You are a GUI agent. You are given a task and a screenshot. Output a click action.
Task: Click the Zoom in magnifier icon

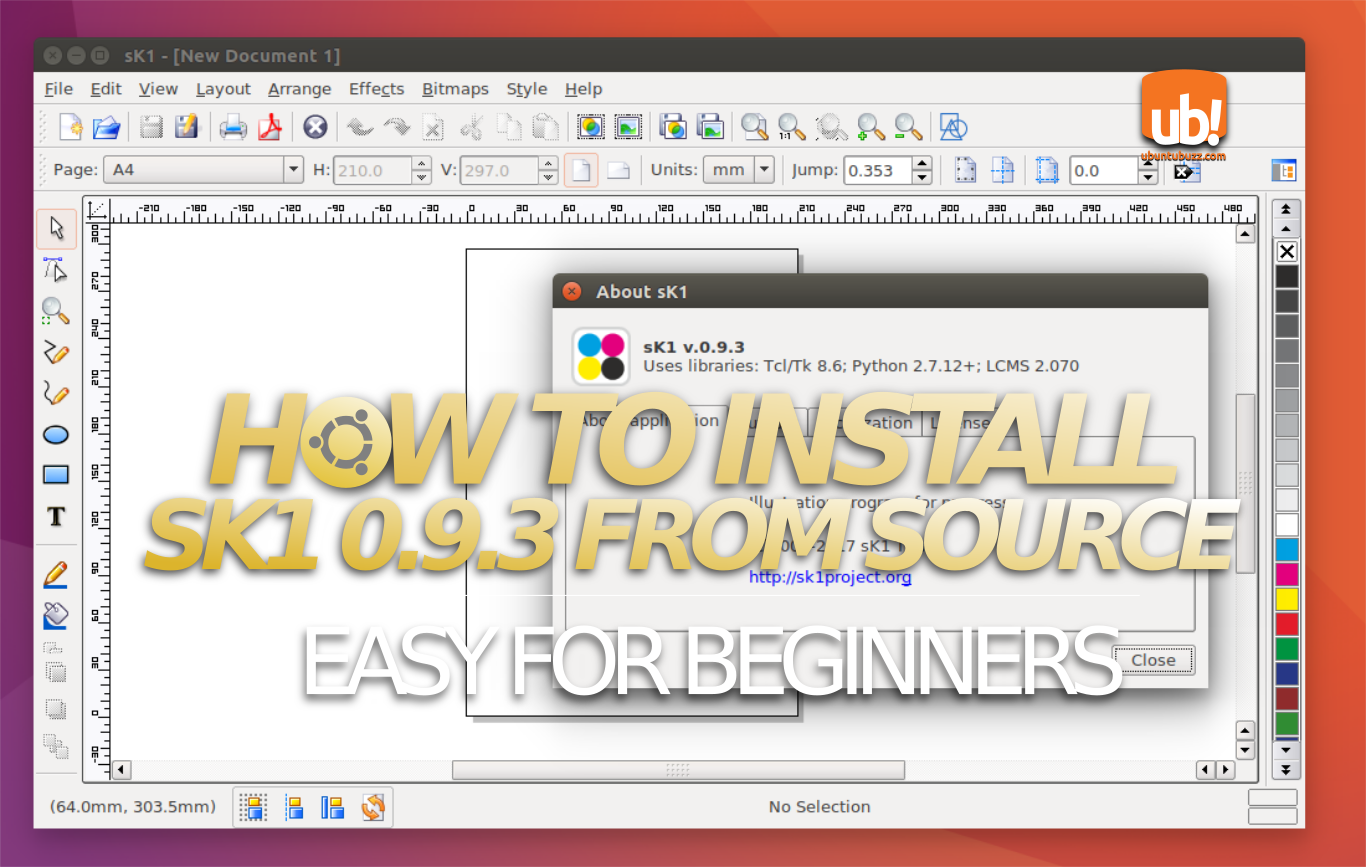(x=871, y=127)
